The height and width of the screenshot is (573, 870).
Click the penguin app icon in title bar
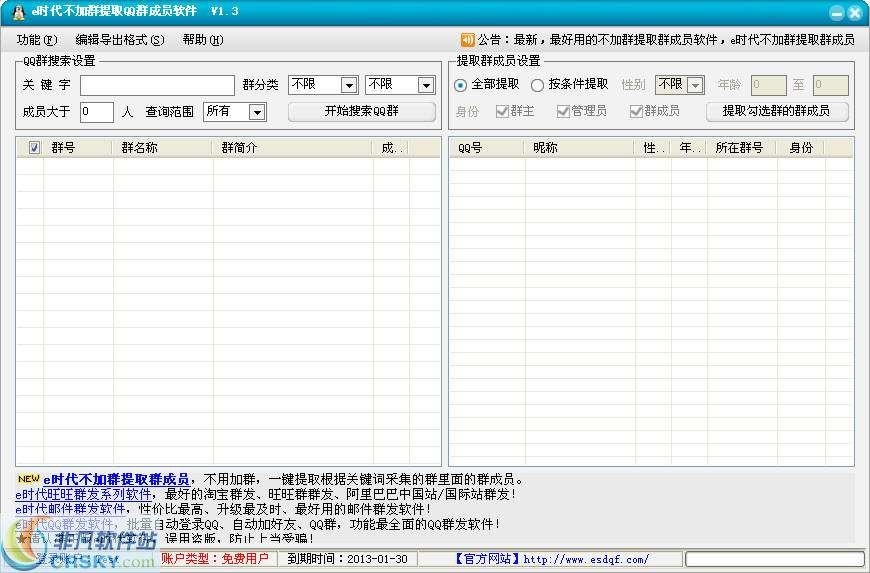pos(18,12)
